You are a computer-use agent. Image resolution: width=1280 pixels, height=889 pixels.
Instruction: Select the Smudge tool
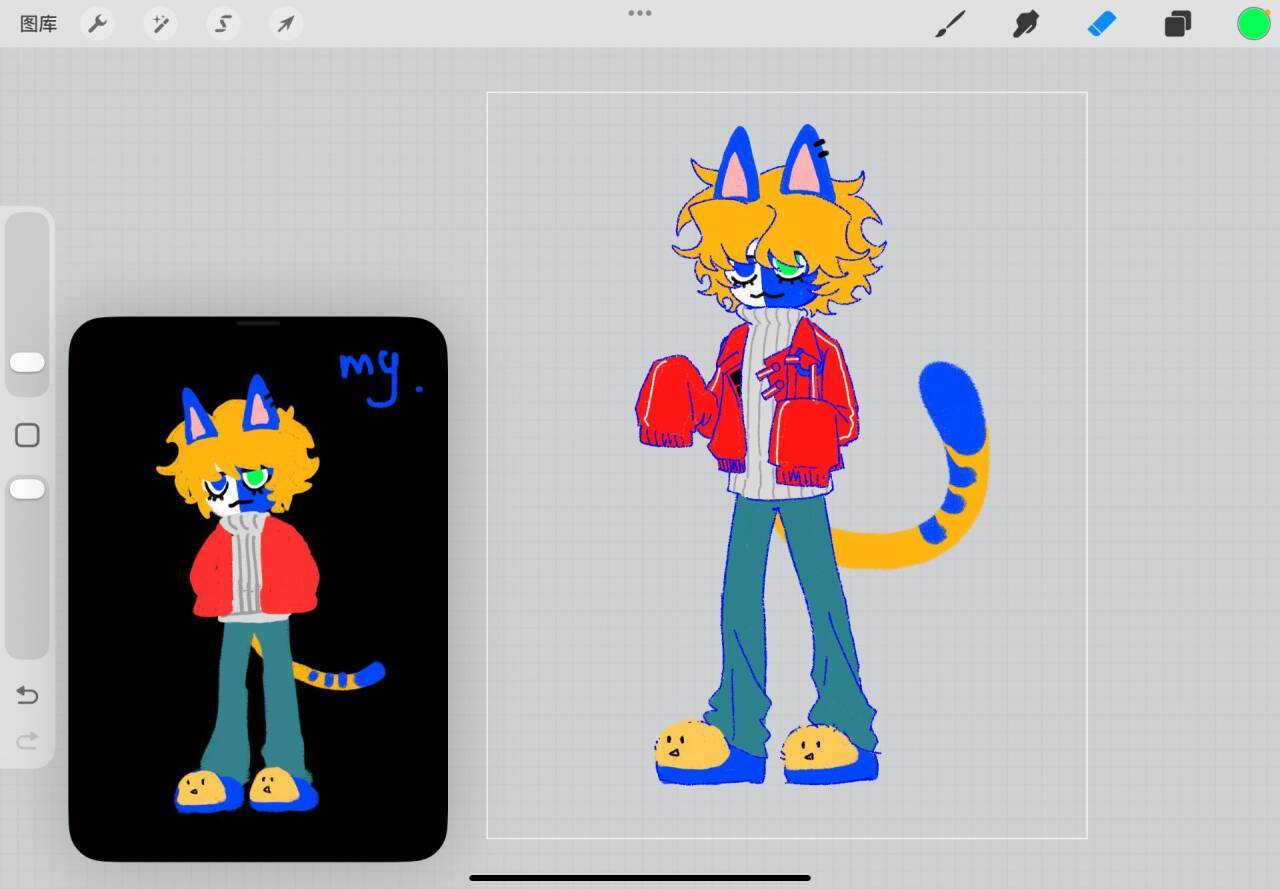point(1025,24)
